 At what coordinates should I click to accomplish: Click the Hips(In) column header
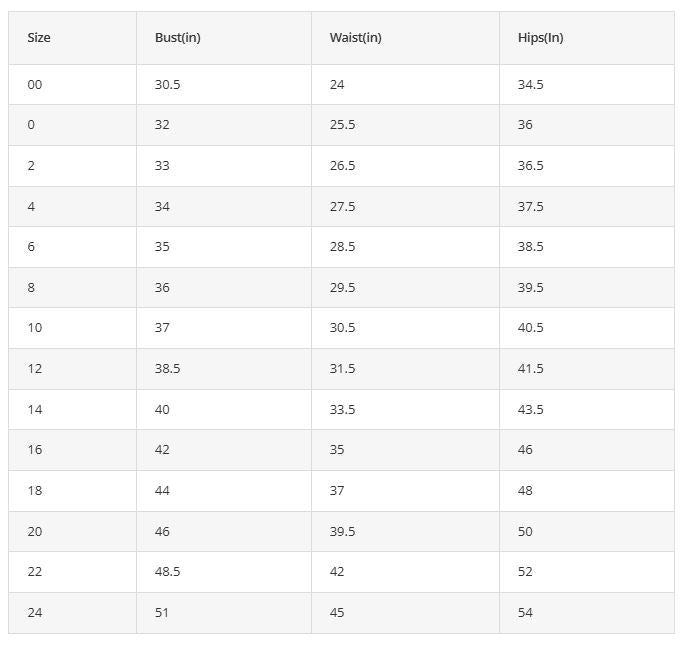541,38
